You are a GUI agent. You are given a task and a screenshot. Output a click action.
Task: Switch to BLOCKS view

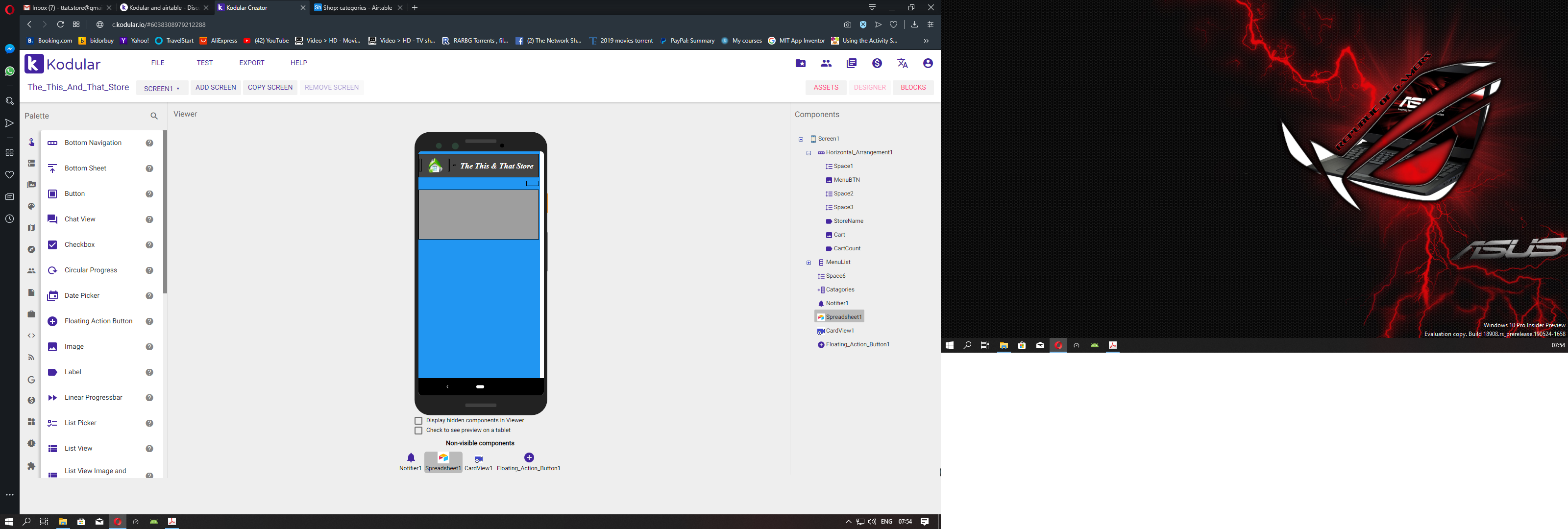(x=912, y=88)
